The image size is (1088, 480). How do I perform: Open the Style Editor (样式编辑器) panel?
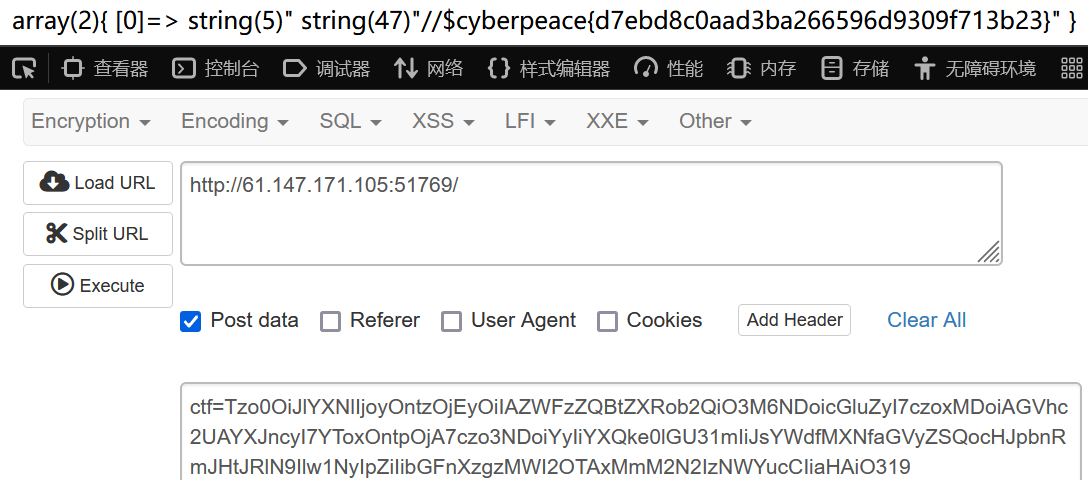pos(549,69)
